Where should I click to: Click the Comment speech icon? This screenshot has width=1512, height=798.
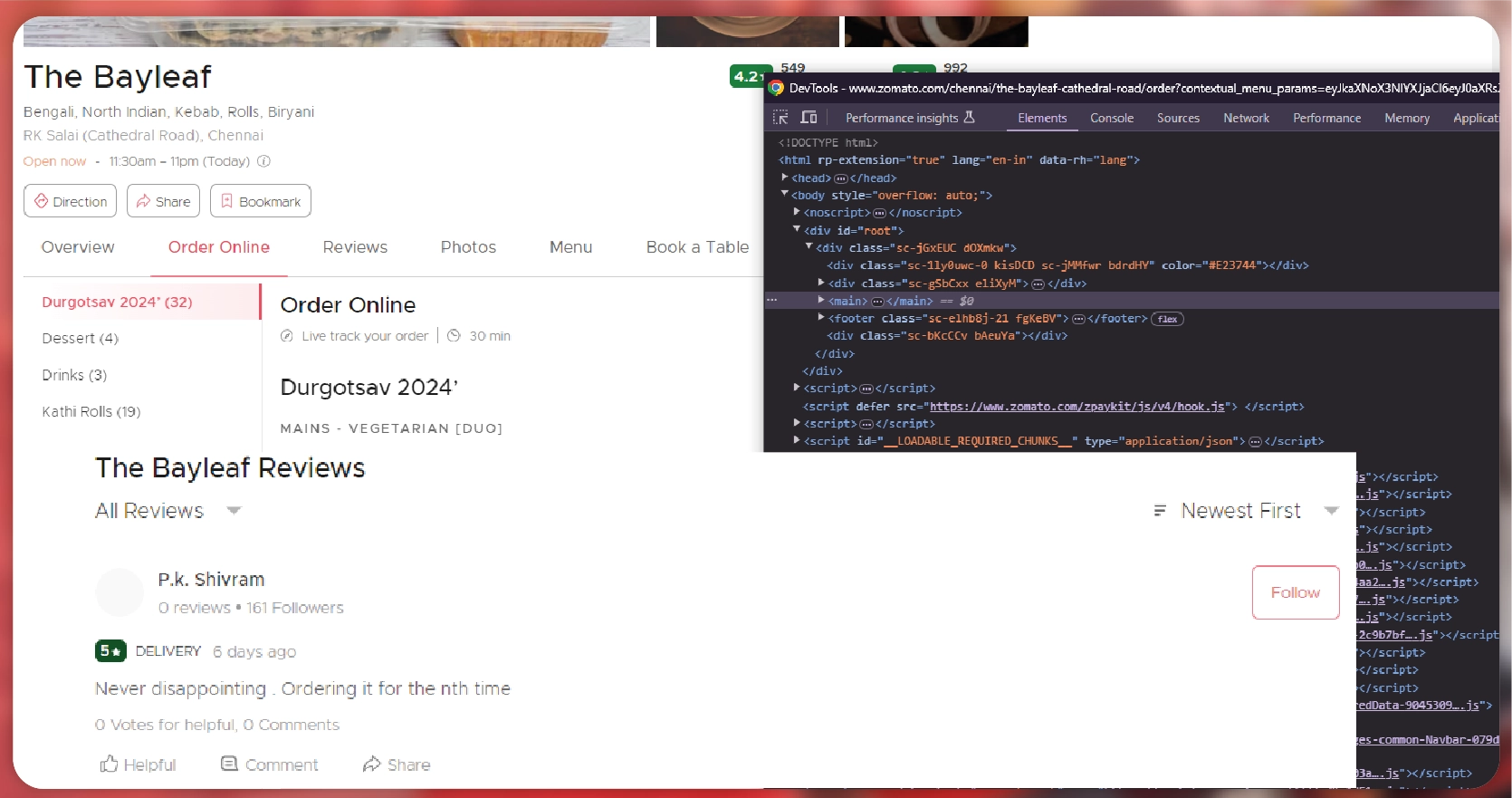(x=229, y=764)
